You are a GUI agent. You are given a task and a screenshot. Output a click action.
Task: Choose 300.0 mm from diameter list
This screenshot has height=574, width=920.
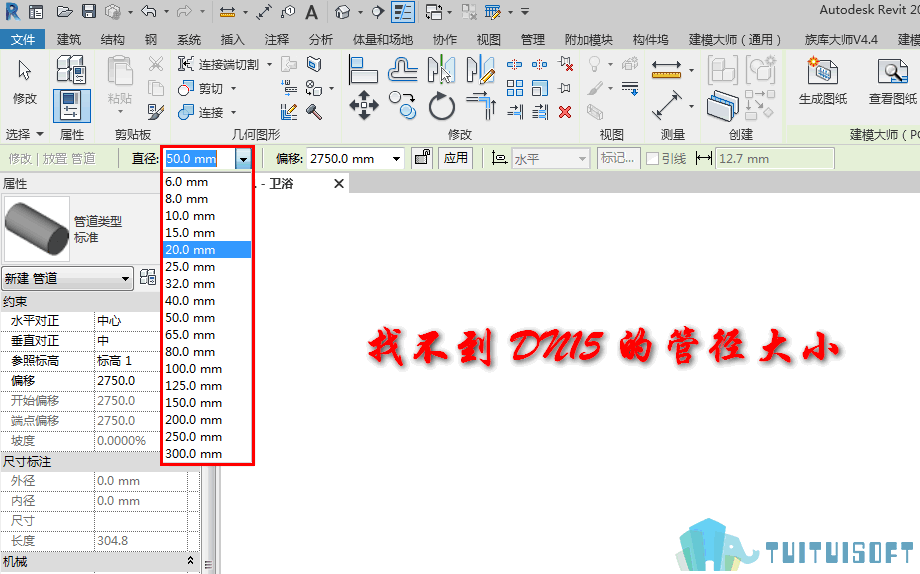click(x=207, y=454)
